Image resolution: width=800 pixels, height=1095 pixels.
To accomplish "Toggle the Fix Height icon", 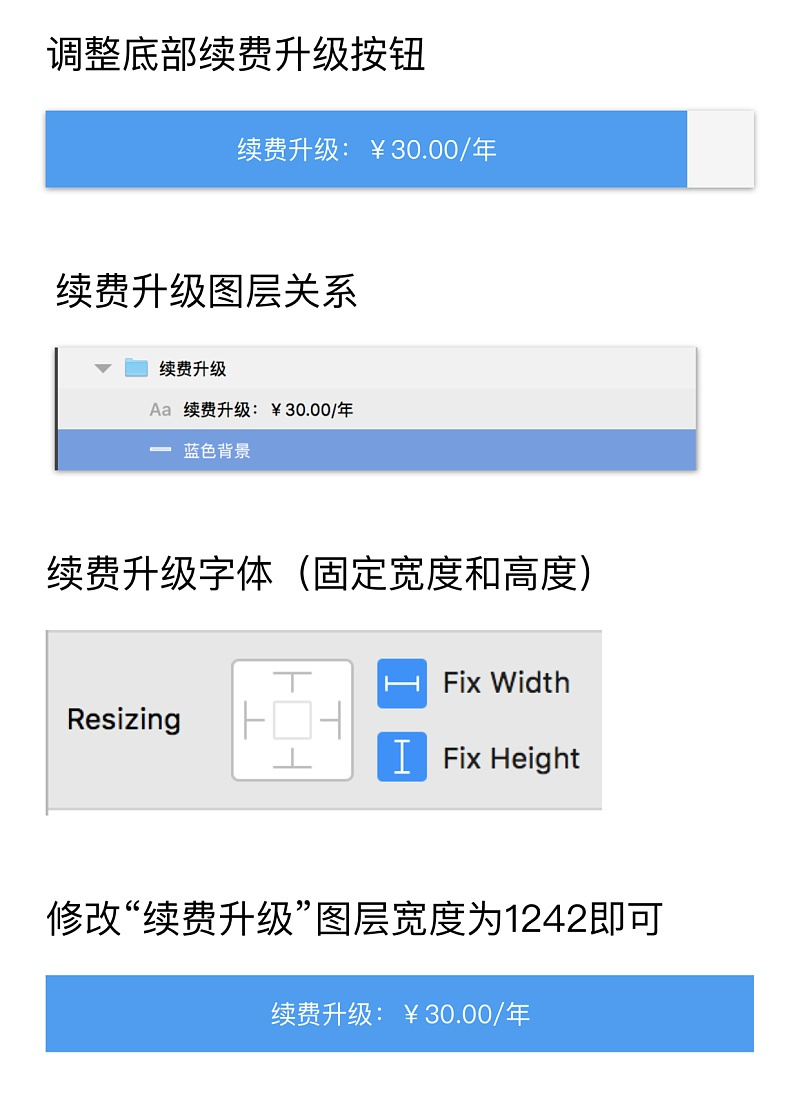I will click(401, 756).
